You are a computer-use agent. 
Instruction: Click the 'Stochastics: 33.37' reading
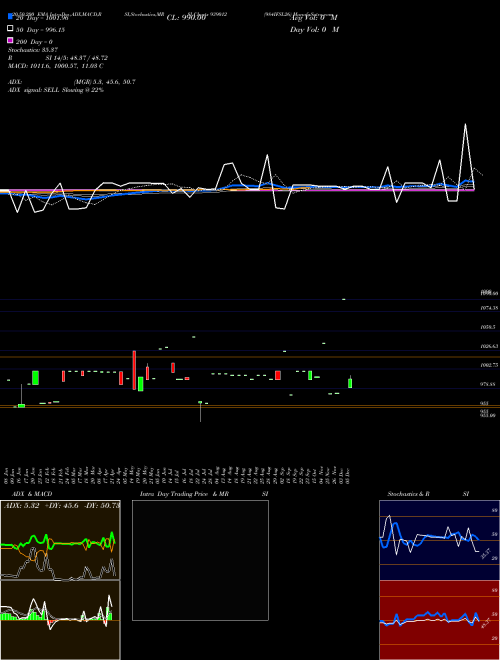coord(33,50)
